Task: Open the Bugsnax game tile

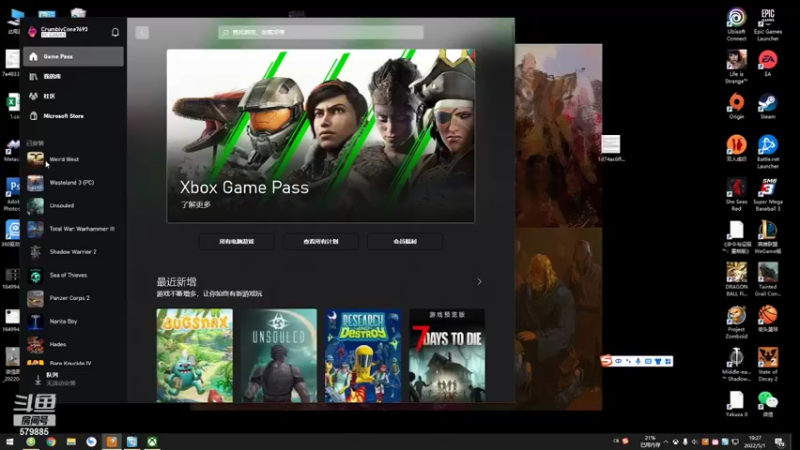Action: 194,355
